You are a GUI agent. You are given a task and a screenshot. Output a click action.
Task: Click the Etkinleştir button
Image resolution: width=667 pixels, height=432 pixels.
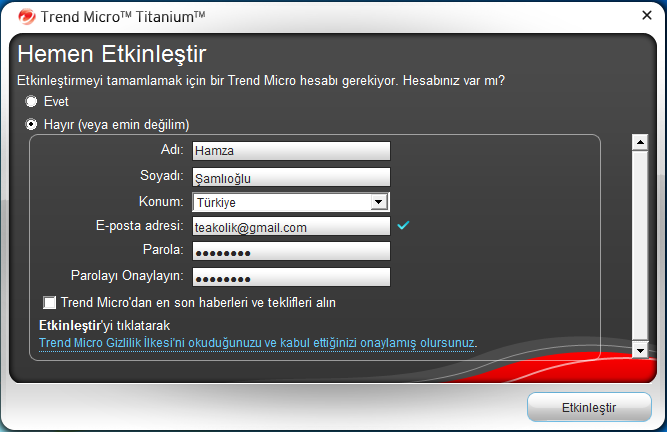(589, 407)
